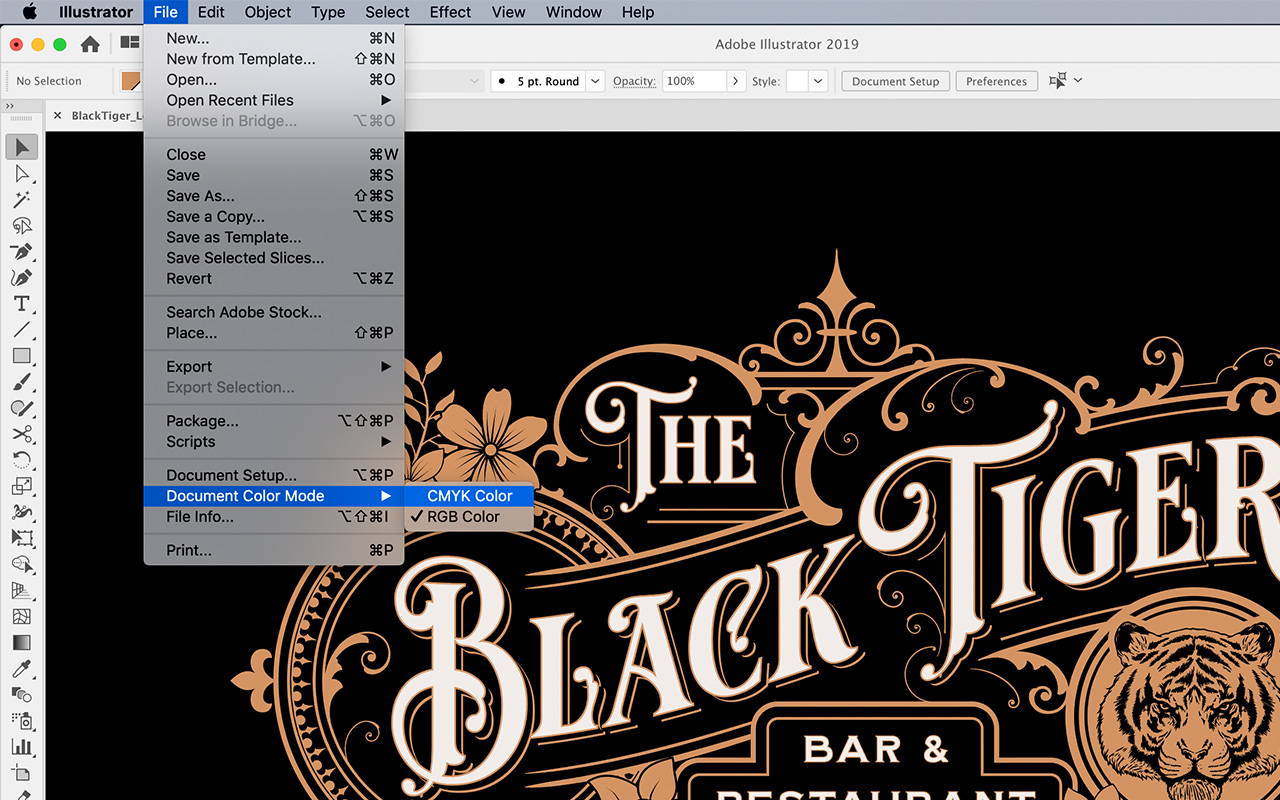The height and width of the screenshot is (800, 1280).
Task: Switch document to CMYK Color mode
Action: [x=469, y=496]
